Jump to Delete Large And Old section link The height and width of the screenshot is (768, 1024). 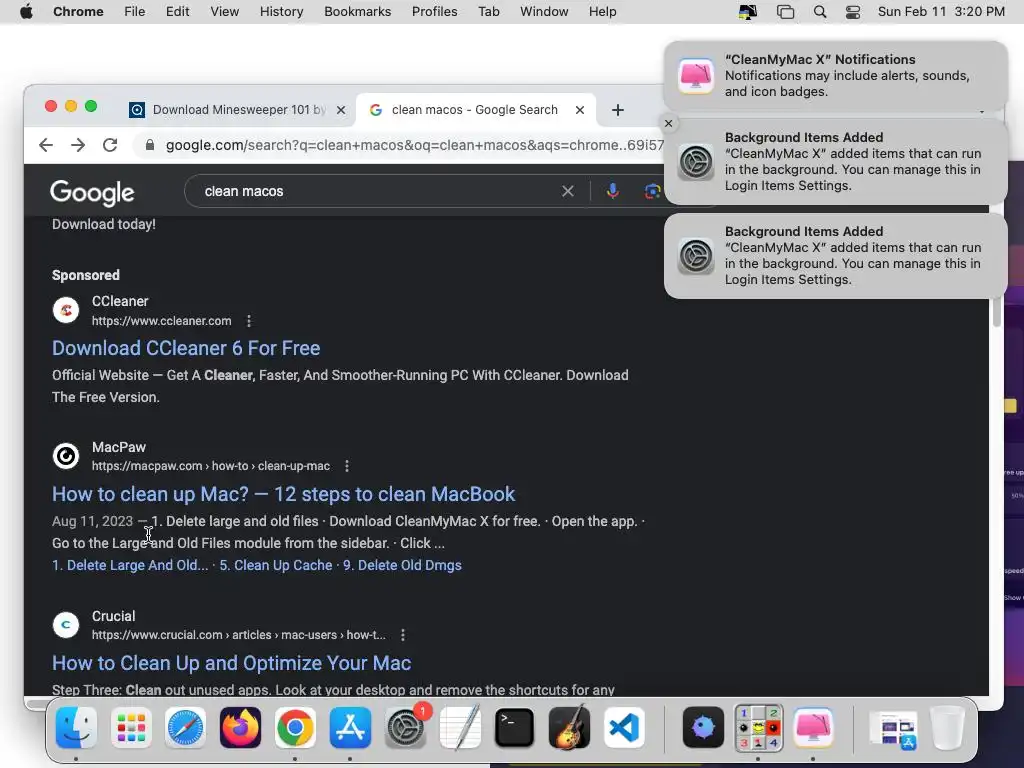130,566
